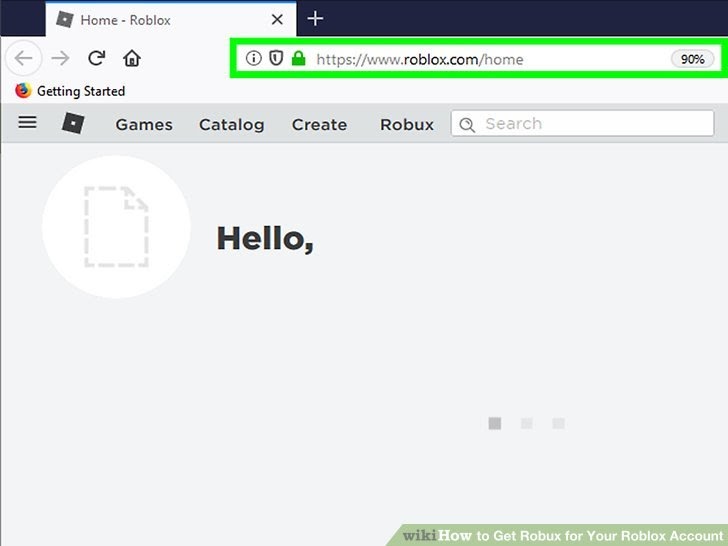Click the Roblox logo in the navigation bar

pos(73,124)
